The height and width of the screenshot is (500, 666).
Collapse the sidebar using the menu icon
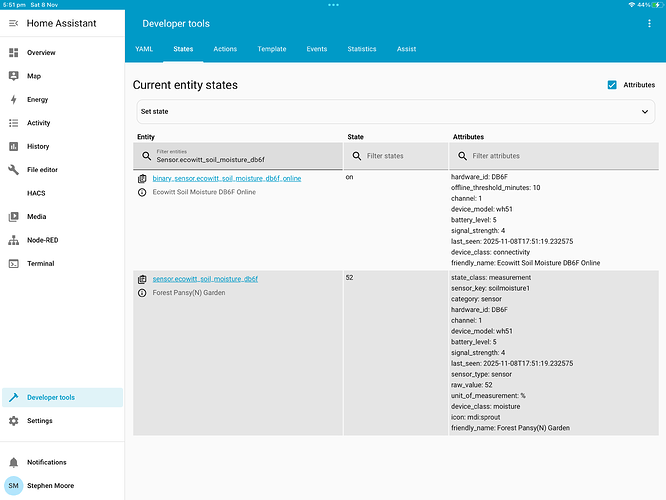click(x=14, y=23)
